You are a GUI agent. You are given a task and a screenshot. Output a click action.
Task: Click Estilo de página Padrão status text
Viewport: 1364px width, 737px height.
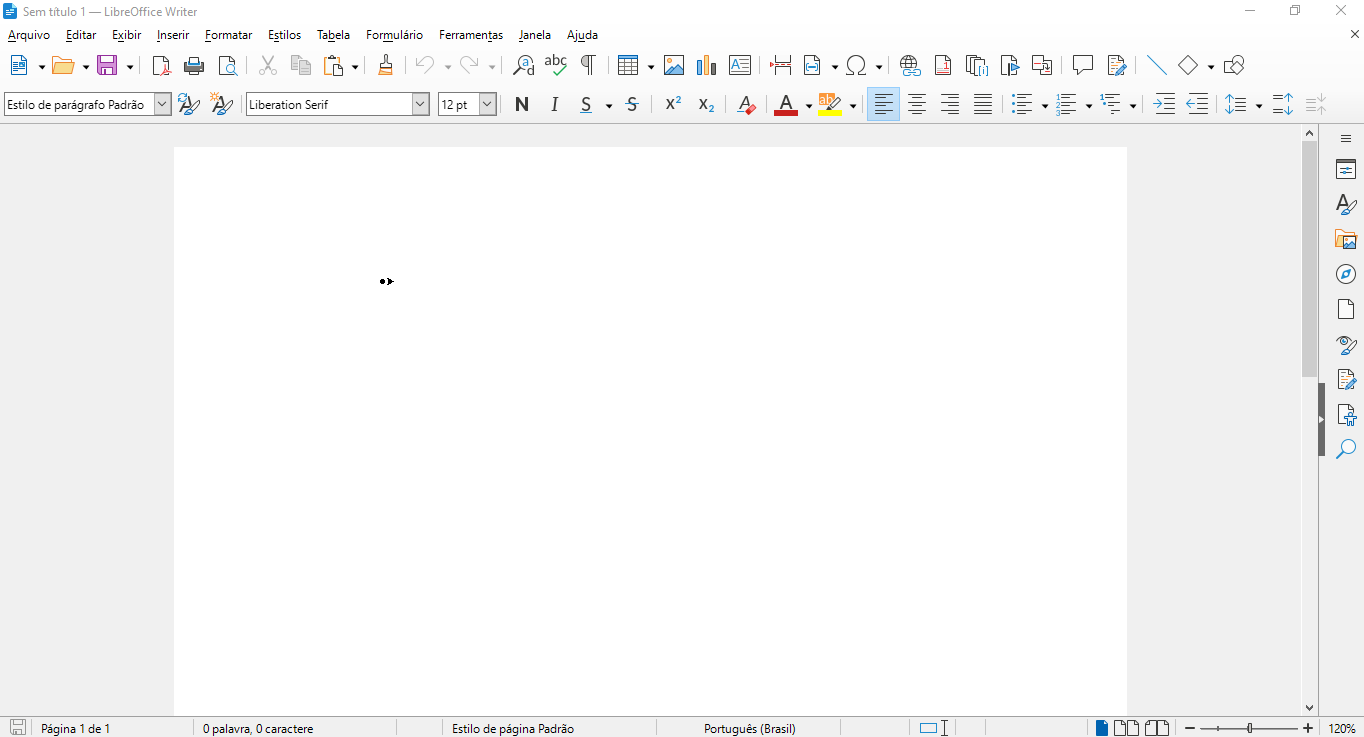point(512,729)
